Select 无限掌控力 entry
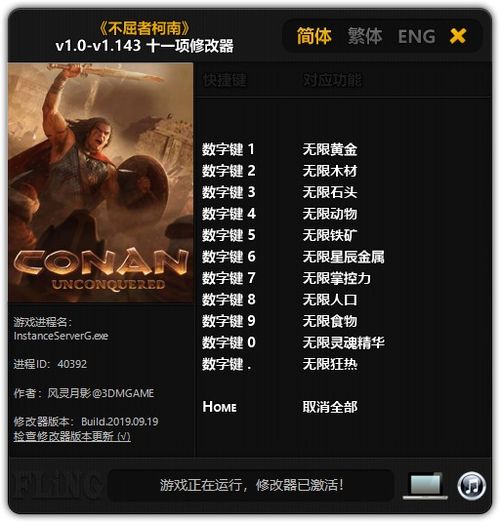This screenshot has height=522, width=500. tap(337, 278)
